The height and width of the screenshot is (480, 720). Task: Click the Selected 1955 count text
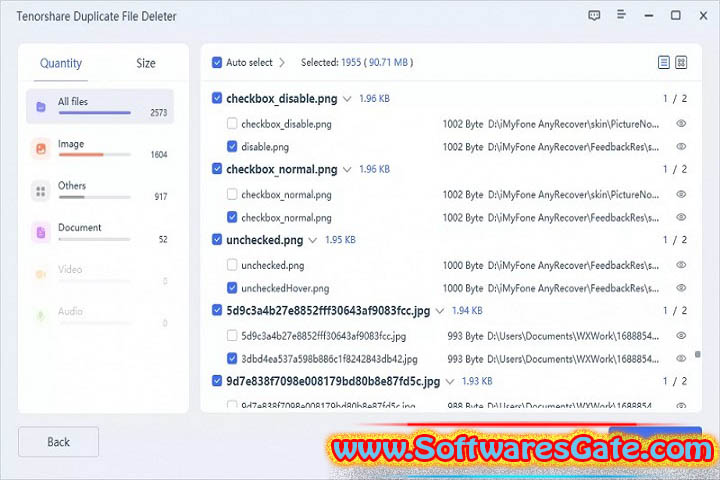(x=331, y=62)
